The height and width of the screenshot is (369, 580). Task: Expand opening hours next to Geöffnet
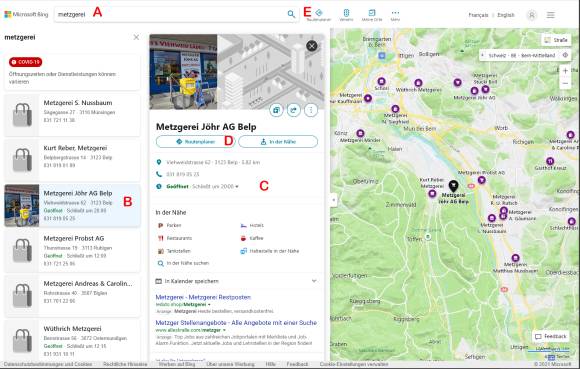(237, 187)
